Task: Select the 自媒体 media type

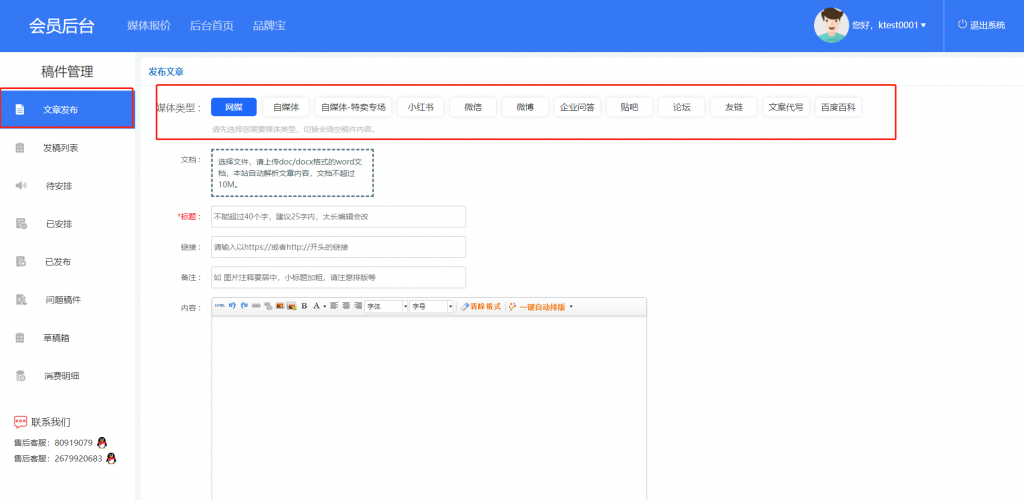Action: pyautogui.click(x=286, y=107)
